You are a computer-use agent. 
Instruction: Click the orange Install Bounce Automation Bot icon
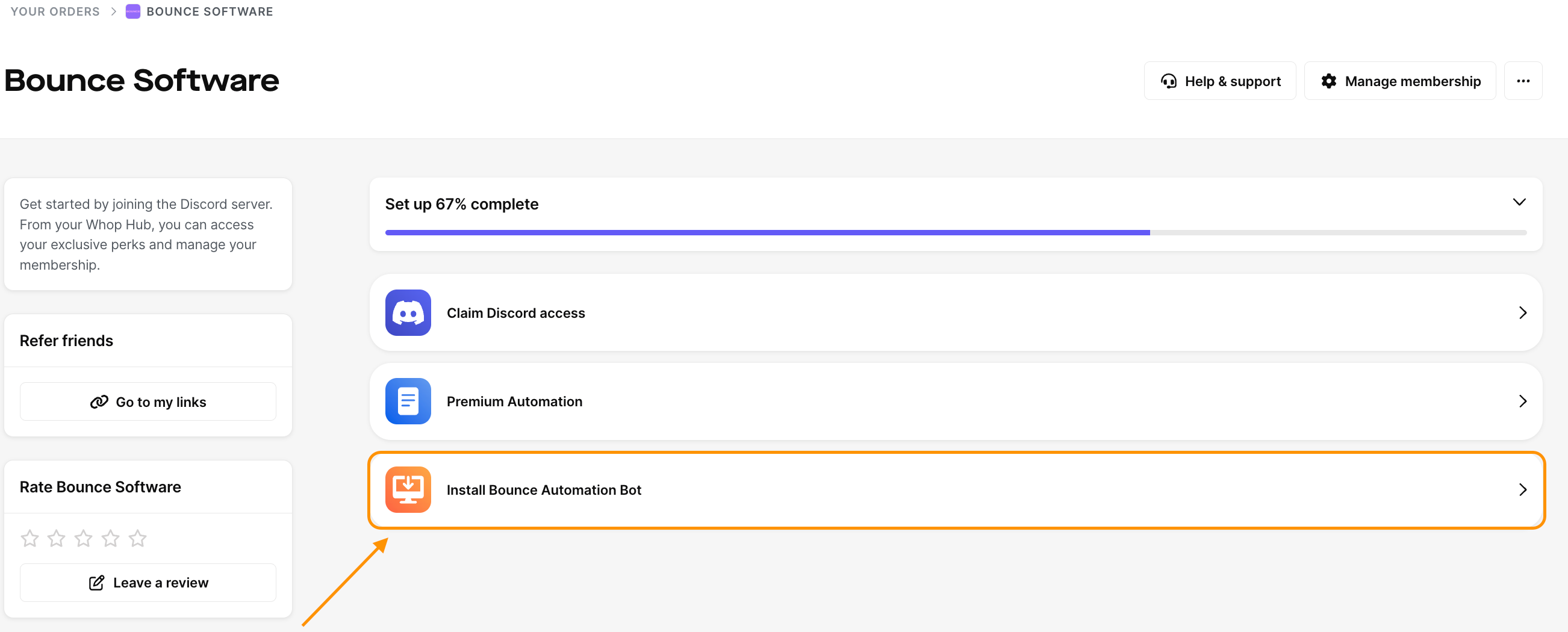(x=408, y=490)
